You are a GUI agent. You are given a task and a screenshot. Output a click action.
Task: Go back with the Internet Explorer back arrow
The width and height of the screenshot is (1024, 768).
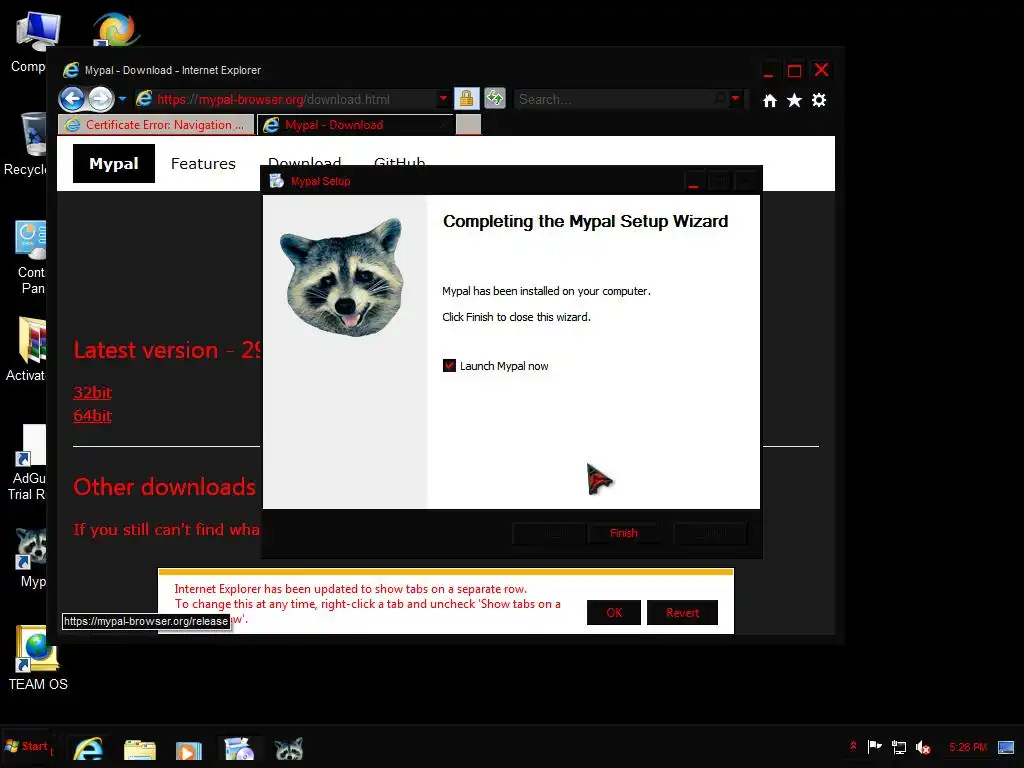(x=72, y=99)
